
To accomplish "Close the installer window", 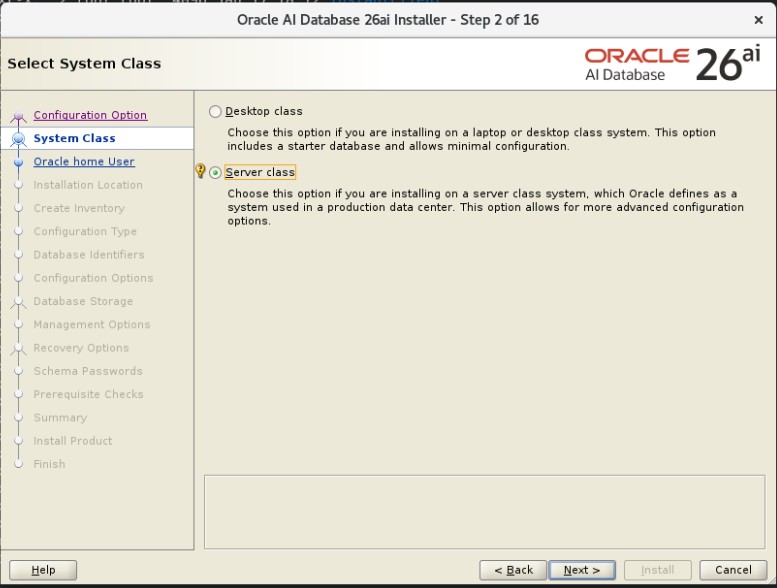I will 758,20.
